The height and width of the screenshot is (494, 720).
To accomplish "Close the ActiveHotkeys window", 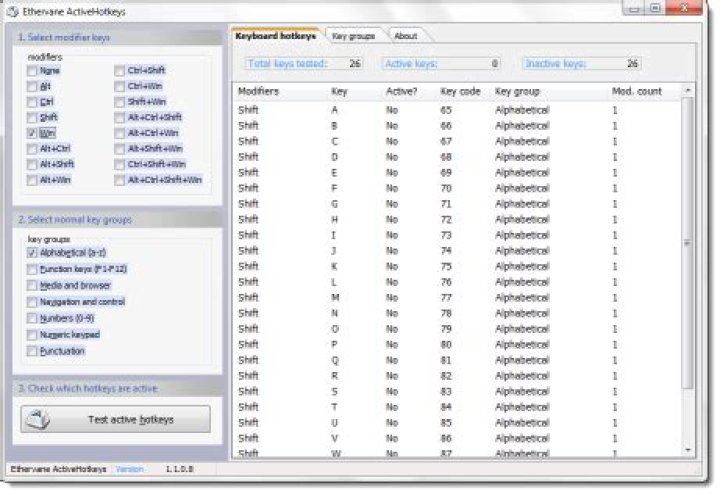I will [684, 7].
